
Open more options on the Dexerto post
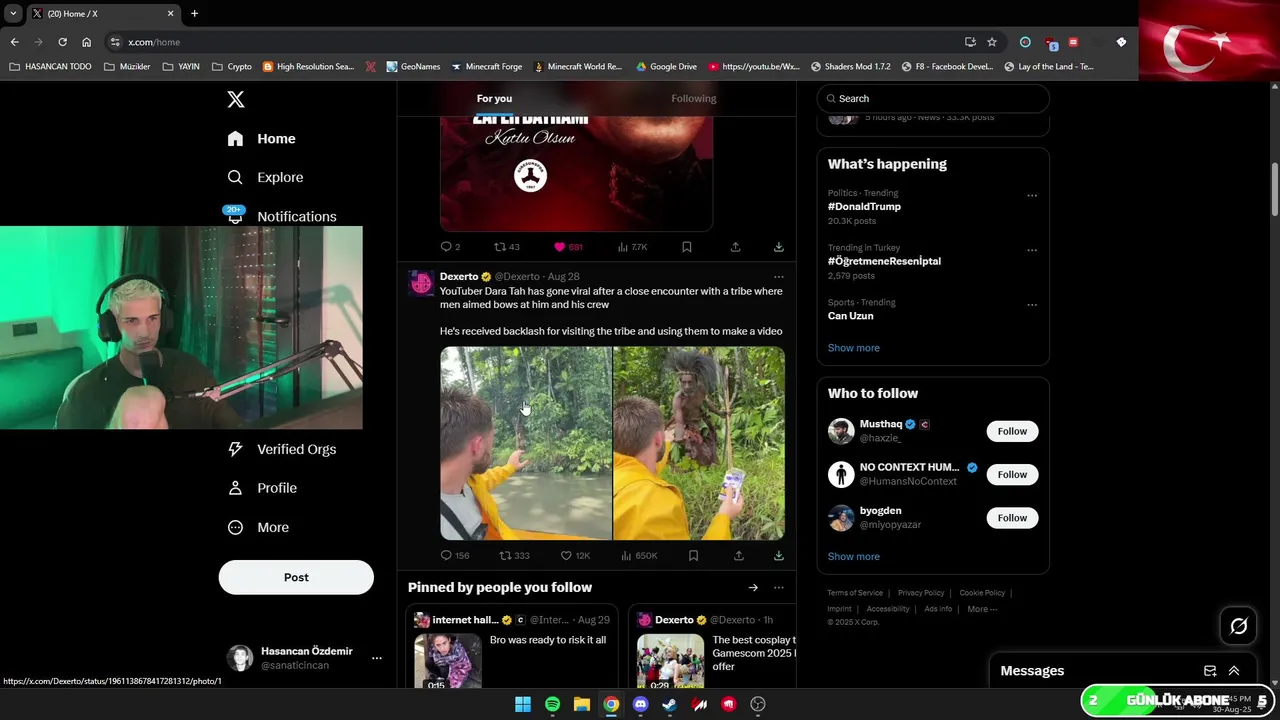point(779,277)
